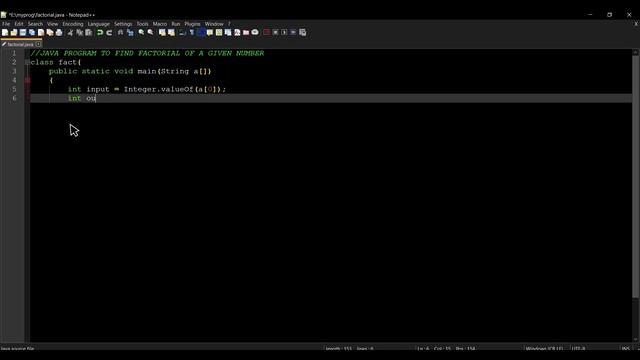Viewport: 640px width, 360px height.
Task: Open the File menu
Action: 6,24
